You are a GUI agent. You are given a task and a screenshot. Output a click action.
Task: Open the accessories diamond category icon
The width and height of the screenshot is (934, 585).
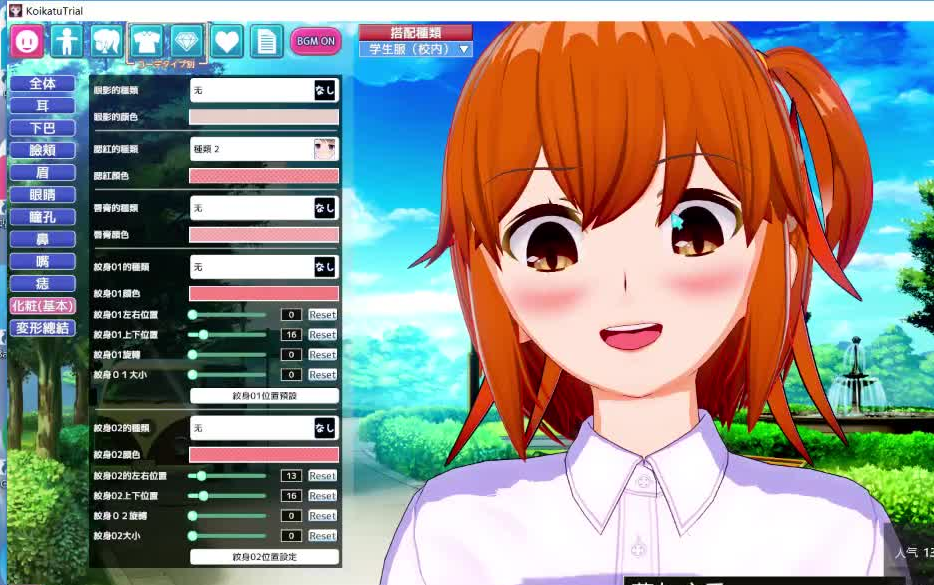[186, 41]
